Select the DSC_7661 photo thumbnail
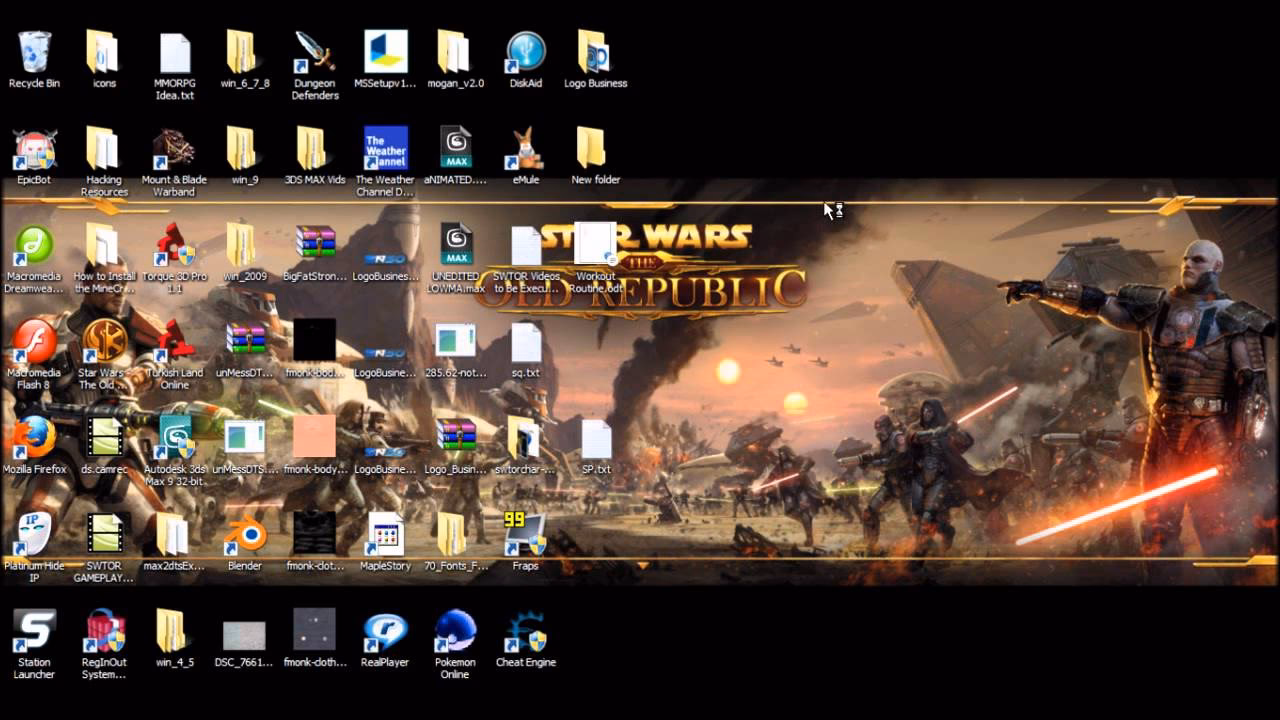Screen dimensions: 1280x720 click(244, 636)
